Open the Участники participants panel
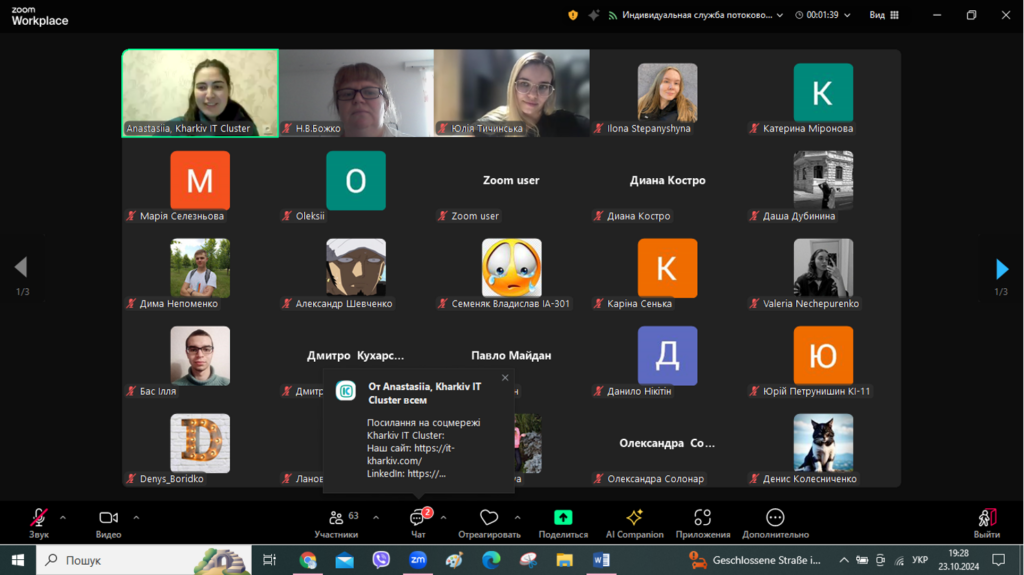The width and height of the screenshot is (1024, 575). (x=336, y=523)
